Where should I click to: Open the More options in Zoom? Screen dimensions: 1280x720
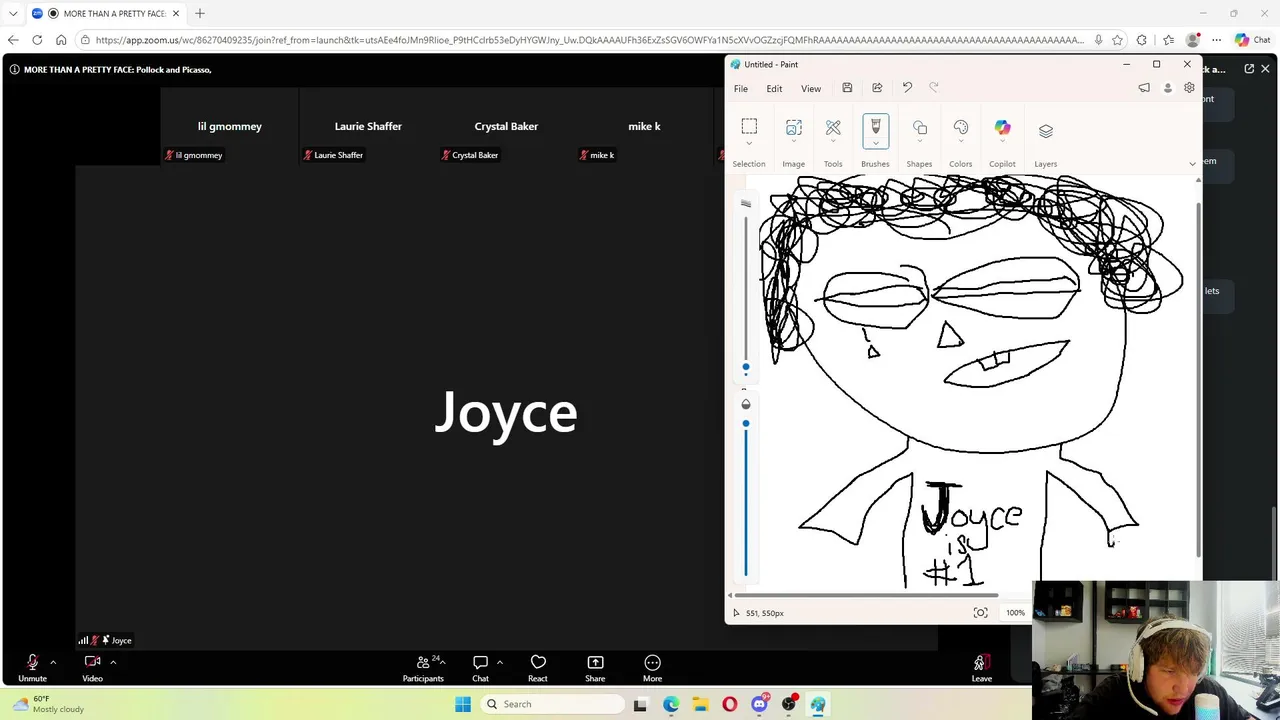(652, 667)
